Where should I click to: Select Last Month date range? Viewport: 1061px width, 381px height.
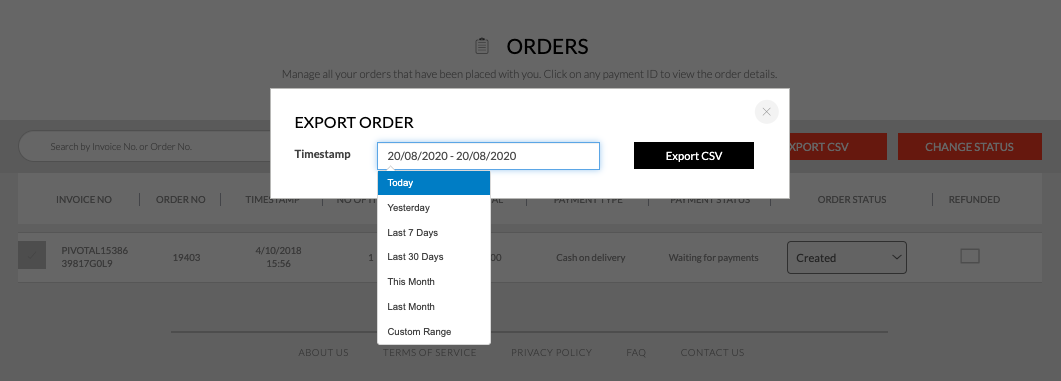(434, 307)
